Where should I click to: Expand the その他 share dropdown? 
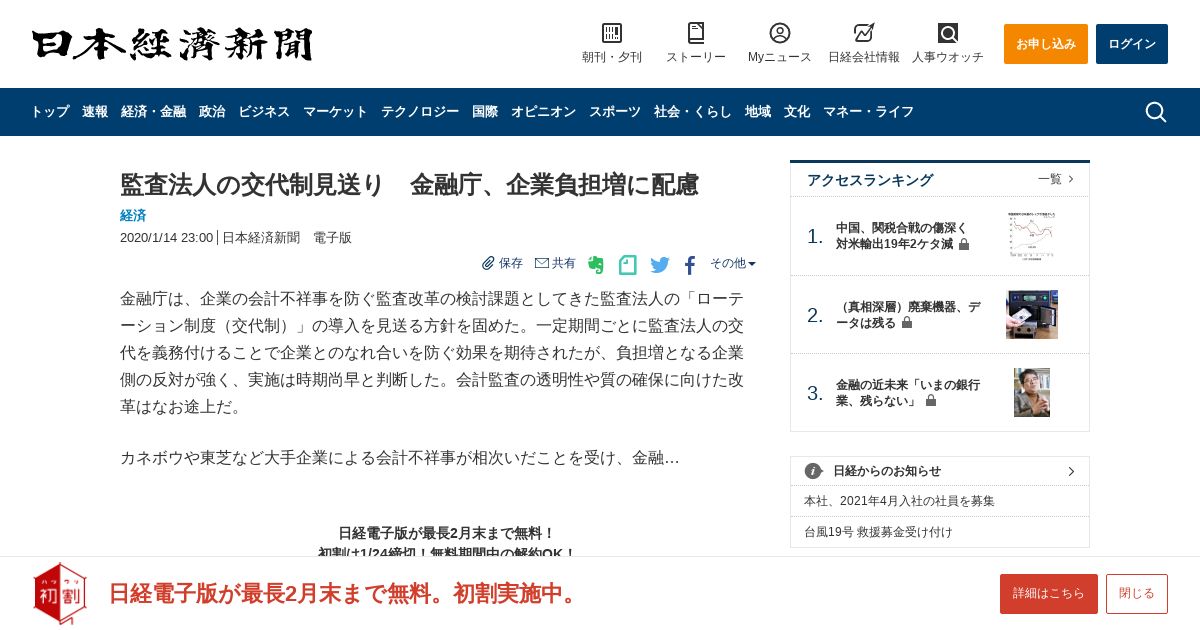733,263
